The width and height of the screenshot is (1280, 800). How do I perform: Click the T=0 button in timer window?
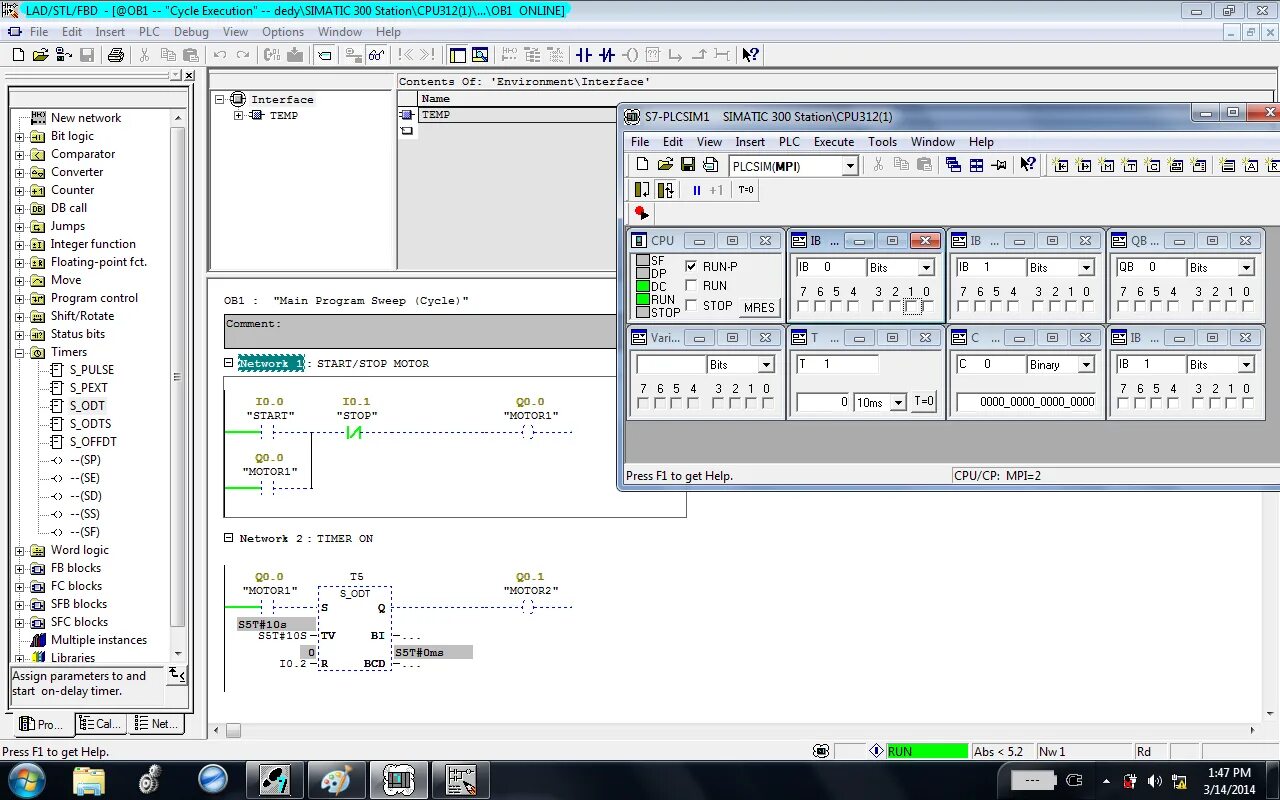925,402
